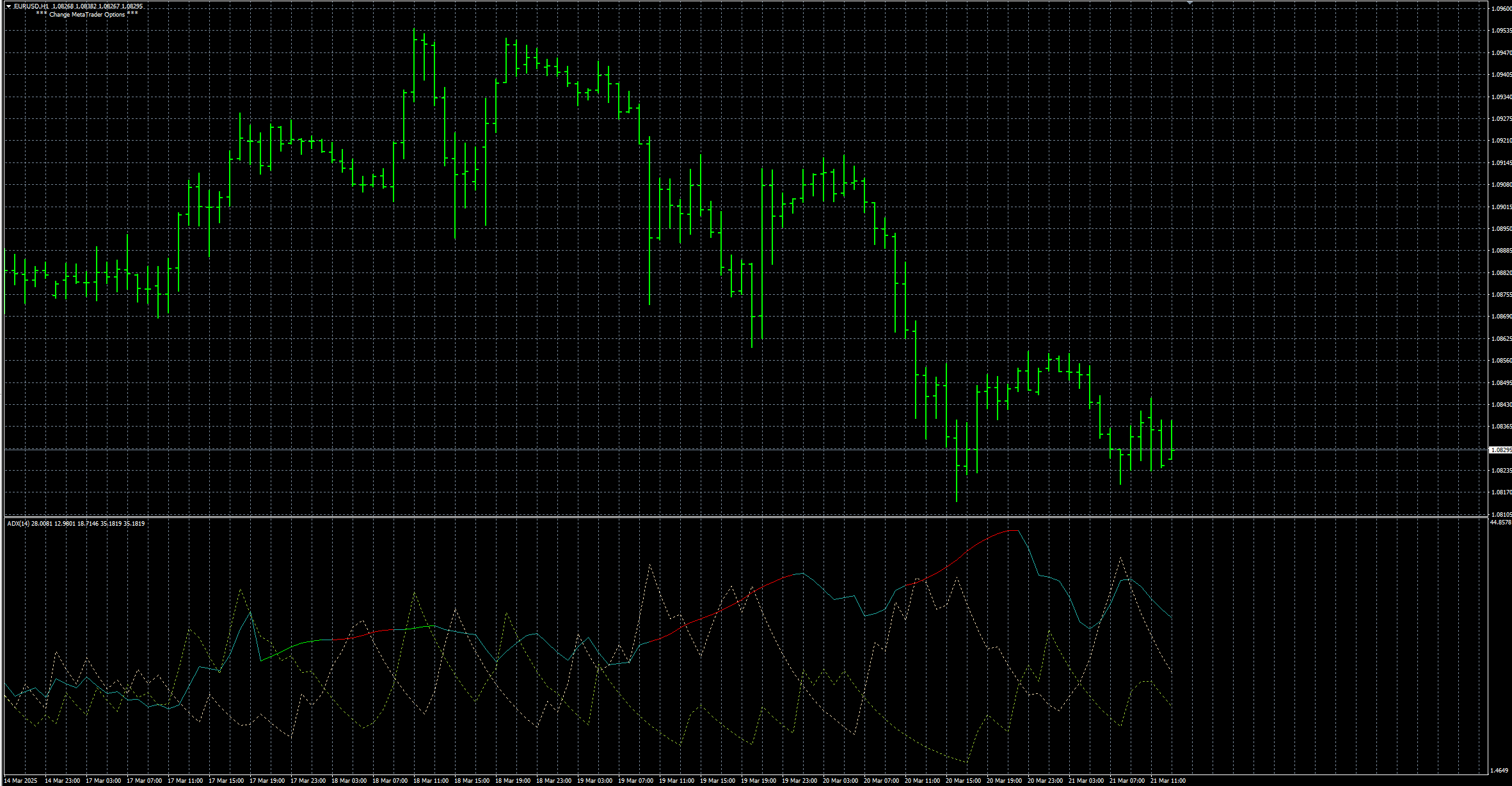The image size is (1512, 786).
Task: Click the 19 Mar 15:00 time label
Action: 717,781
